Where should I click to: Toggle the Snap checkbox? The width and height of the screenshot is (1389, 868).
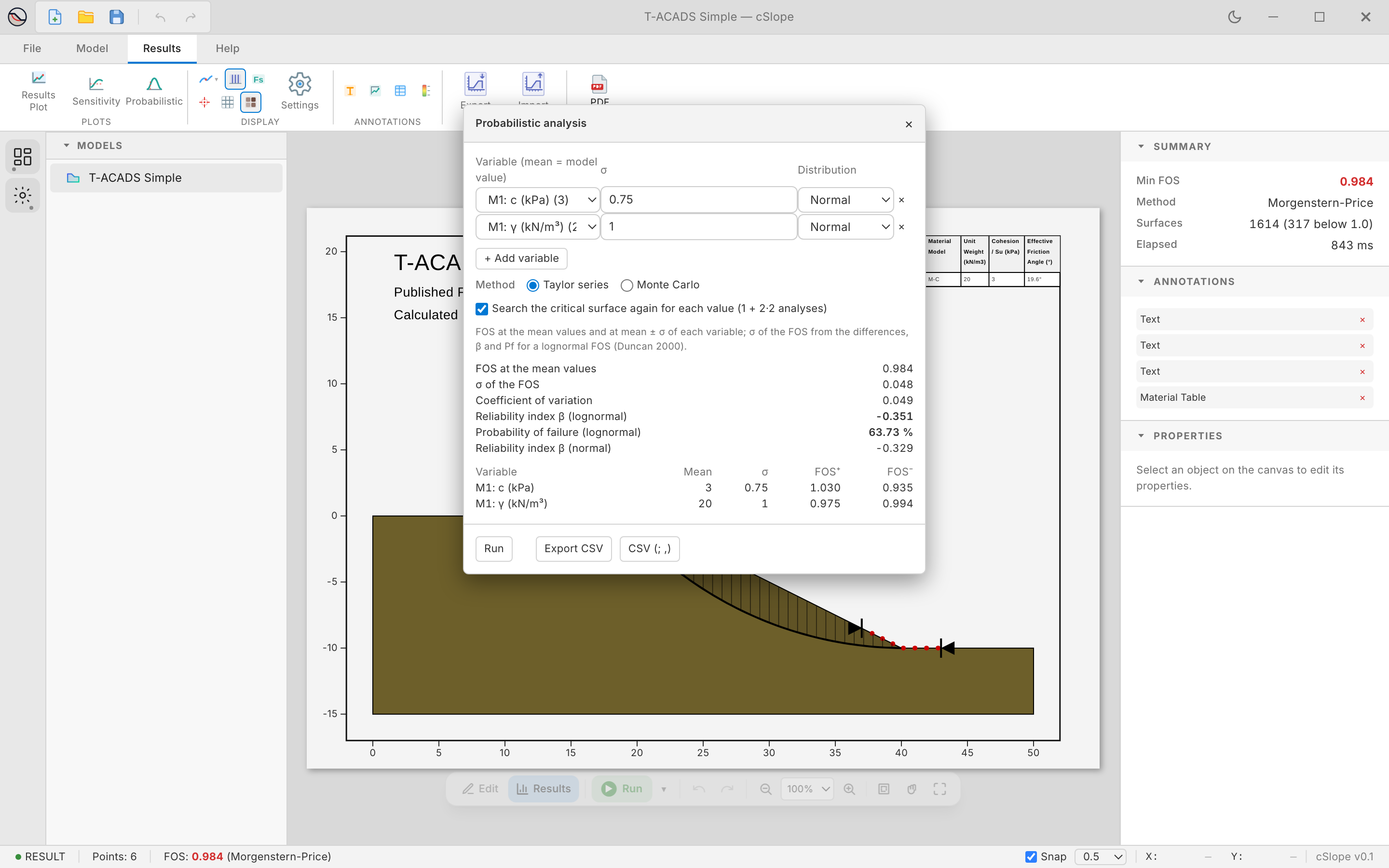point(1031,856)
